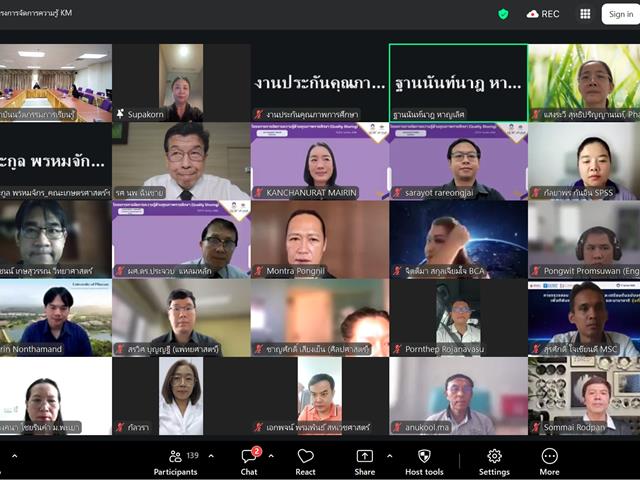Select the SPSS participant video tile

tap(584, 161)
